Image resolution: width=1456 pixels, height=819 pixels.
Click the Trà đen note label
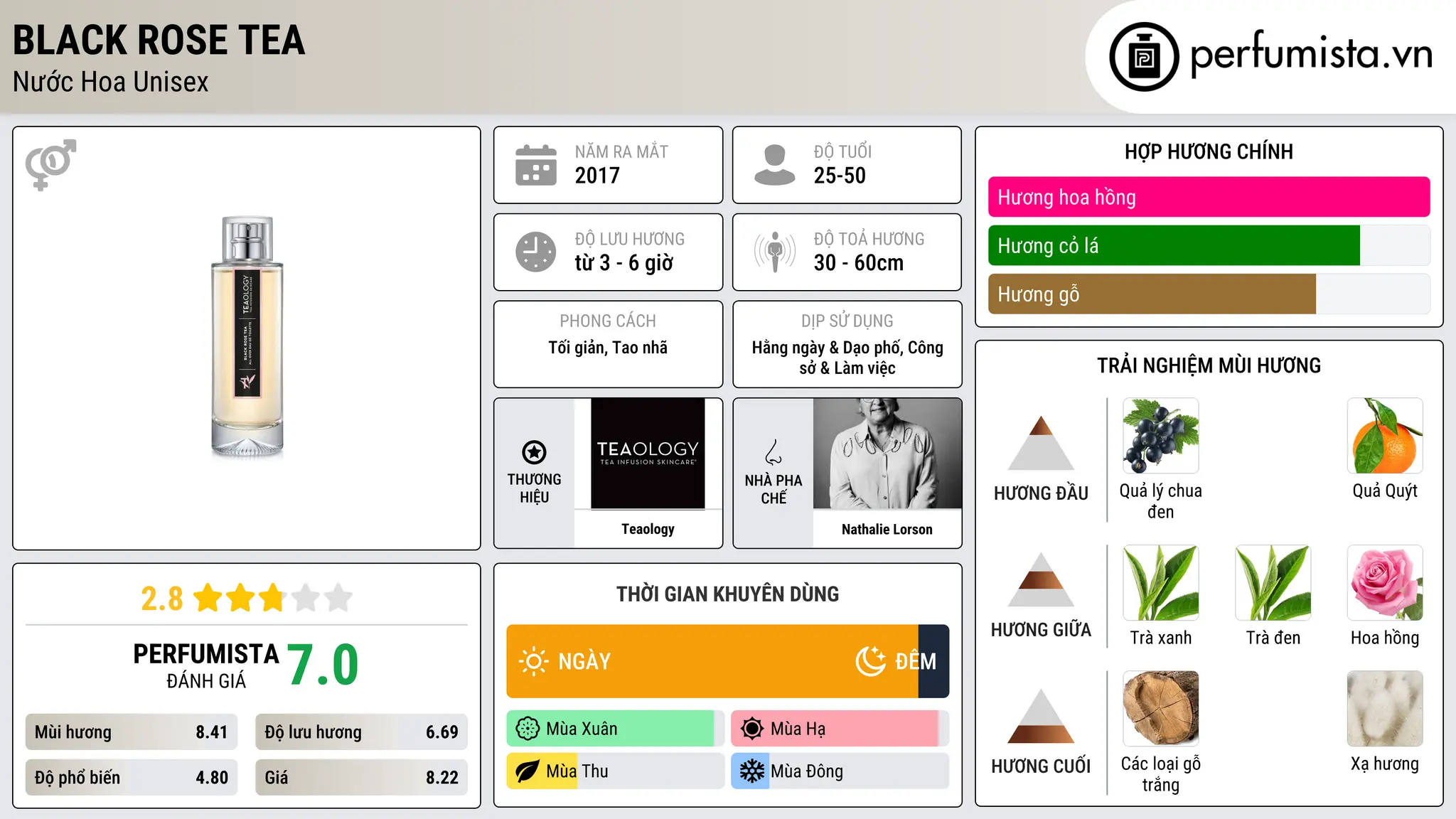[x=1273, y=638]
